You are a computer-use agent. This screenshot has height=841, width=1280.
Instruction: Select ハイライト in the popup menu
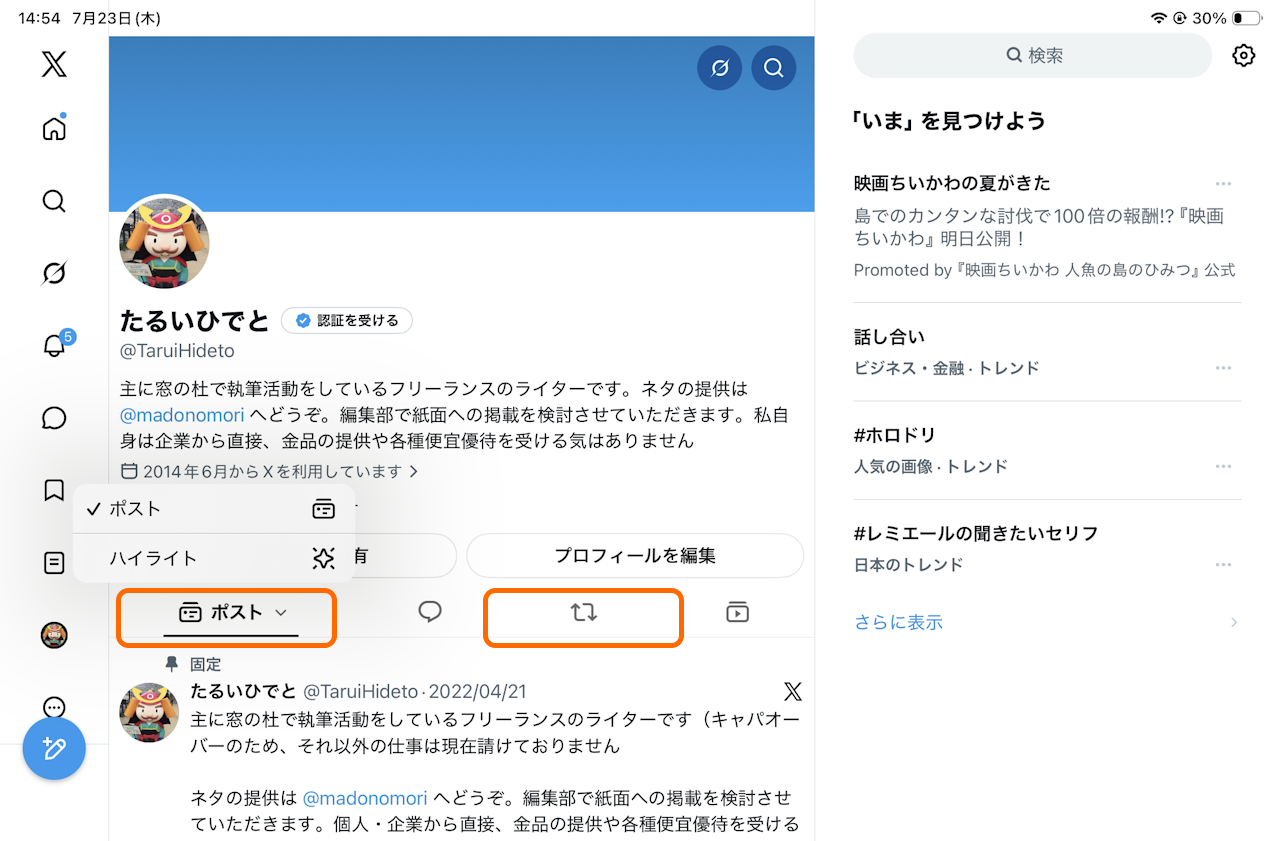(214, 558)
